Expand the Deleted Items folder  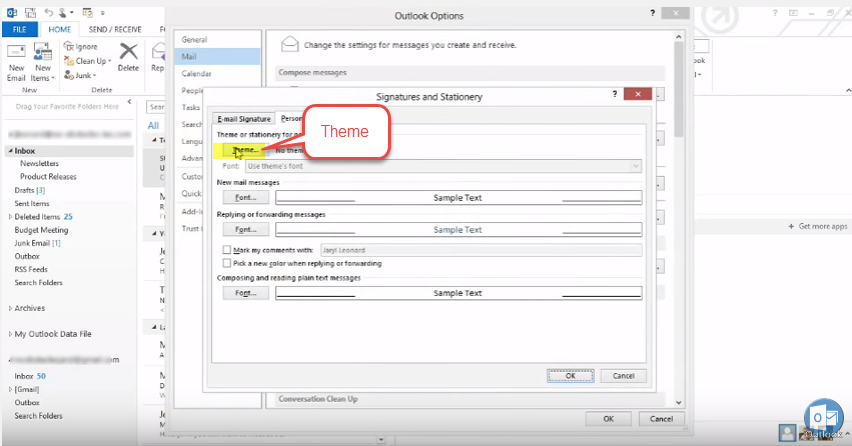10,217
